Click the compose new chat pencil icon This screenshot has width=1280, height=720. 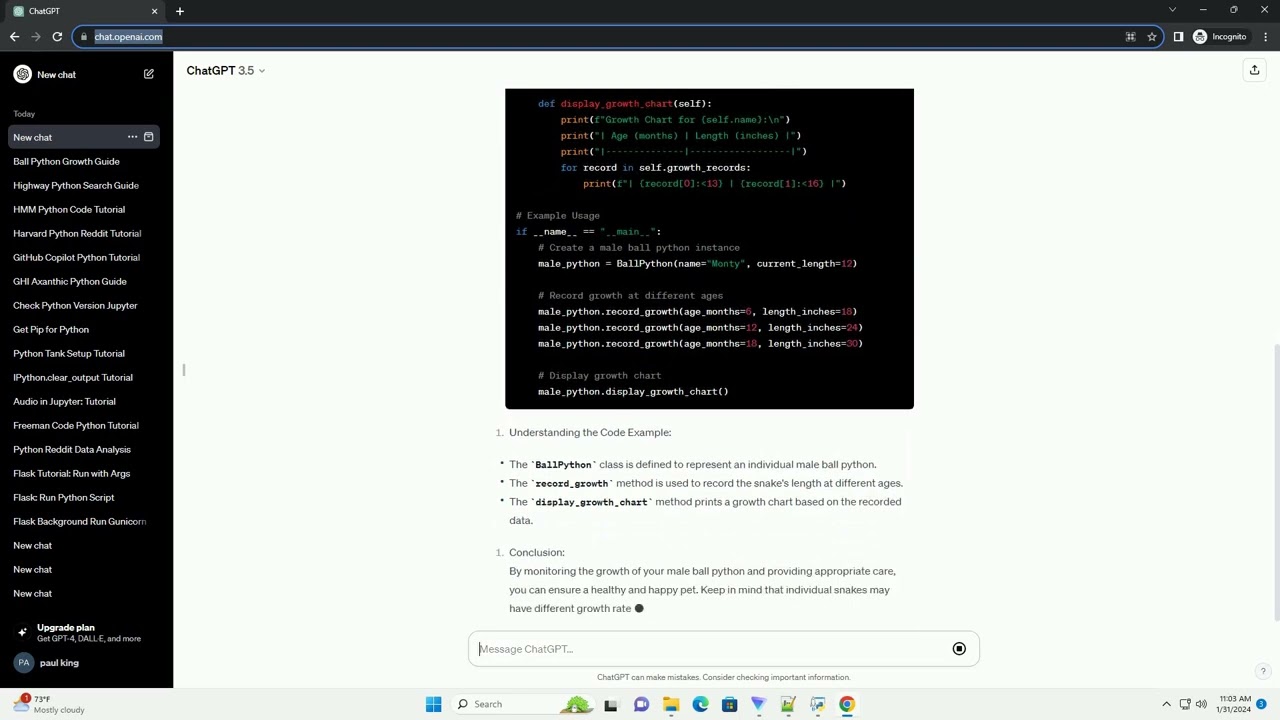(149, 74)
